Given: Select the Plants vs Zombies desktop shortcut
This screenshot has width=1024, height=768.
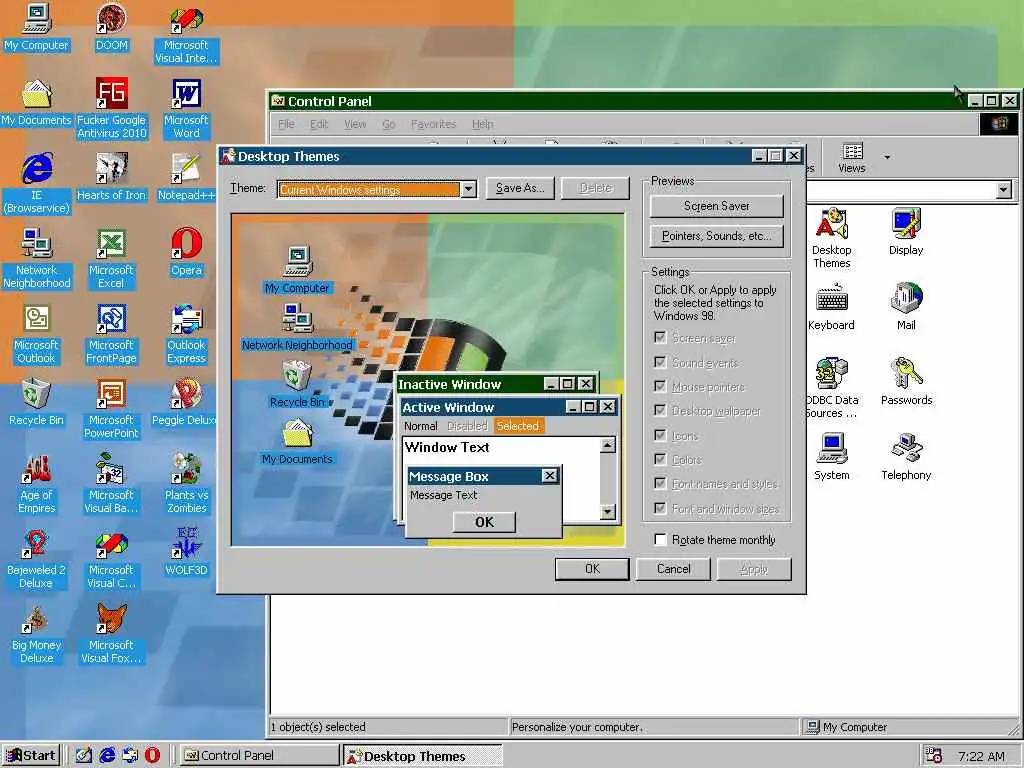Looking at the screenshot, I should click(x=186, y=484).
